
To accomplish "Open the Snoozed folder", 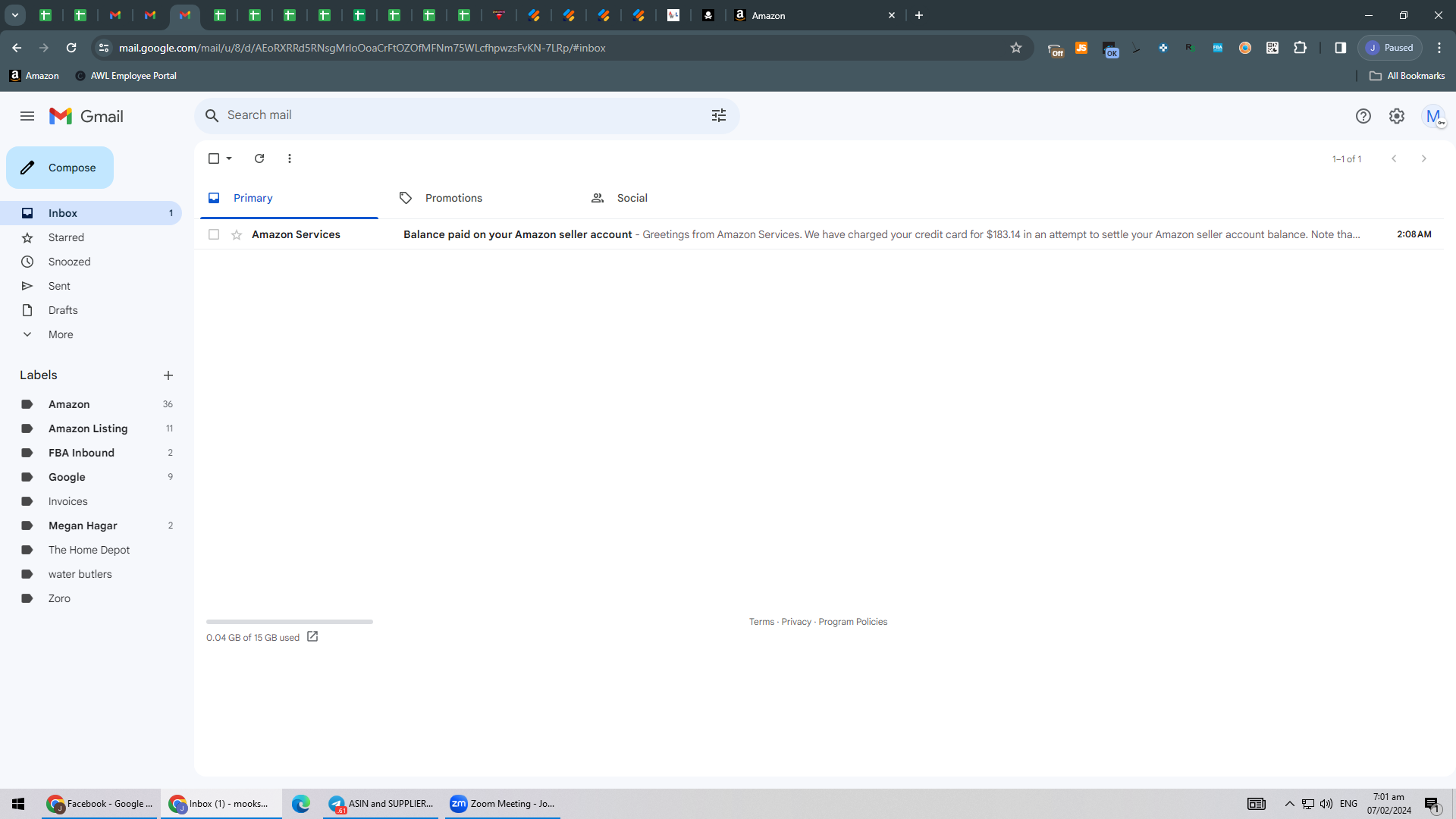I will [91, 262].
